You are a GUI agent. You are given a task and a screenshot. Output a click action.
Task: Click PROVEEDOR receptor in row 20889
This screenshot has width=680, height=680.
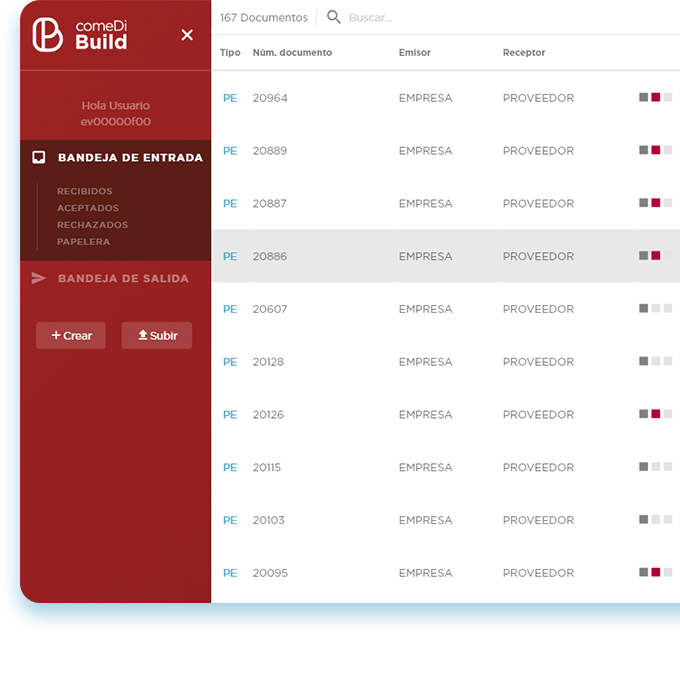[x=538, y=151]
